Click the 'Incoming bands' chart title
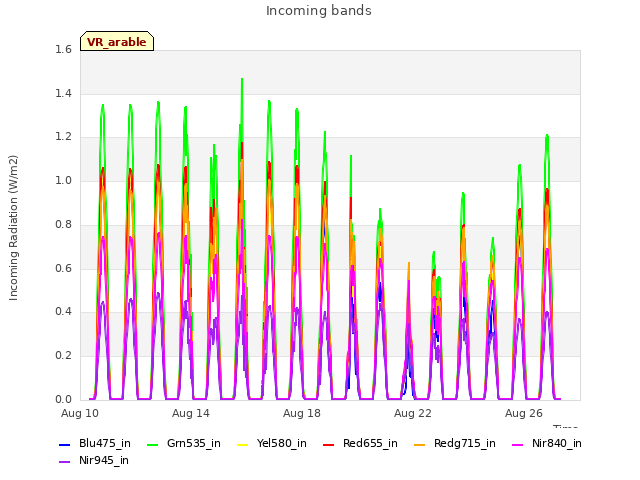Viewport: 640px width, 480px height. (x=319, y=11)
